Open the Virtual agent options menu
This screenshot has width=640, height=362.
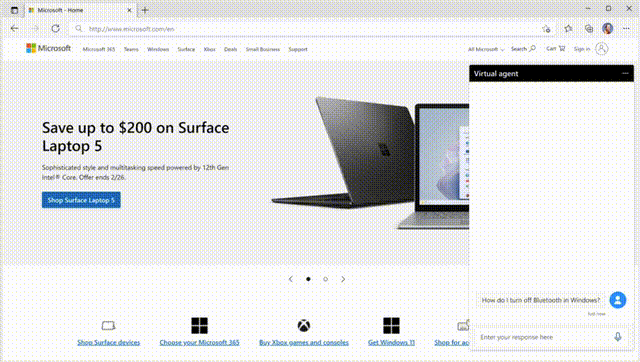click(x=625, y=73)
